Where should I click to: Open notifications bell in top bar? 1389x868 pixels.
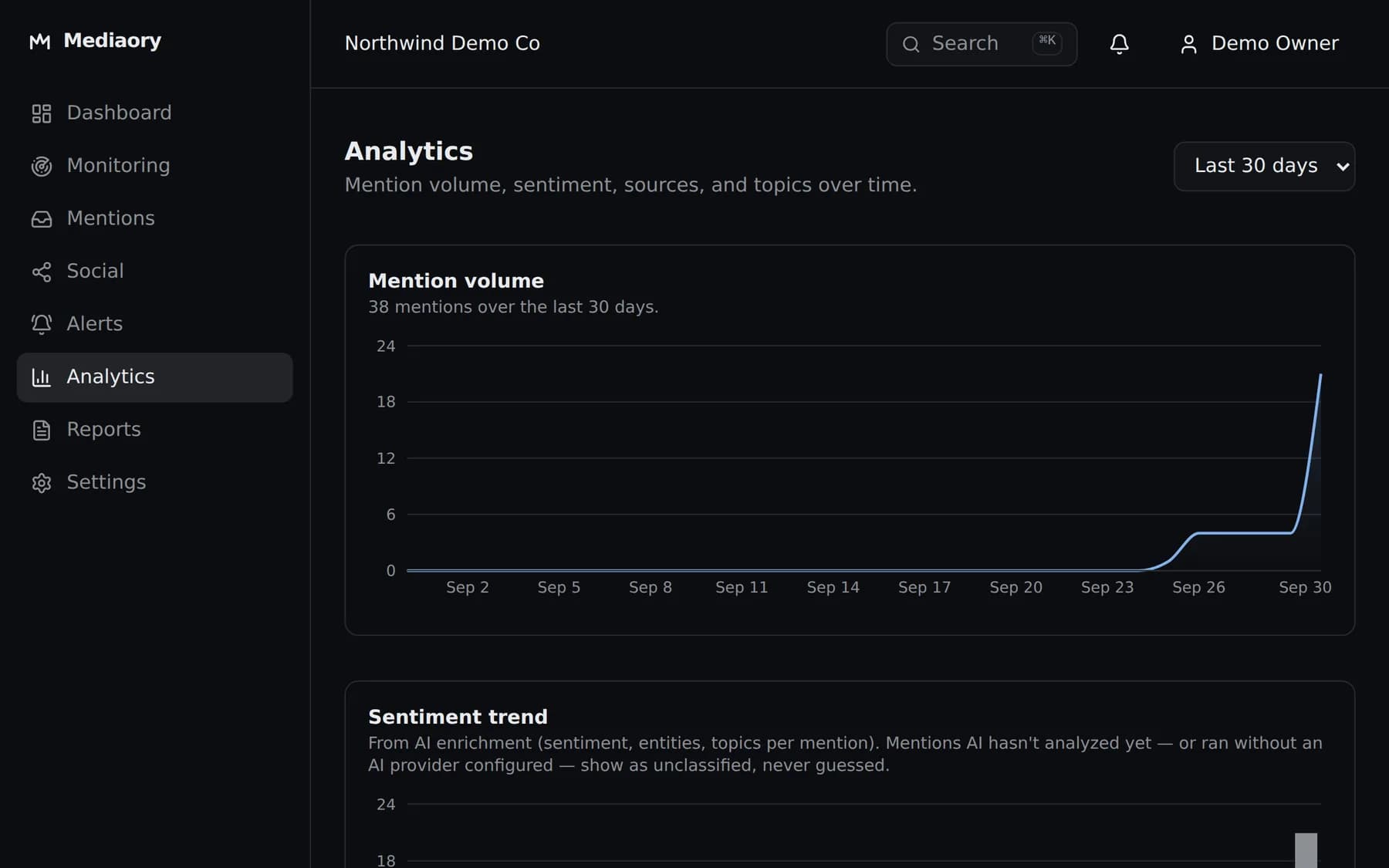coord(1119,44)
